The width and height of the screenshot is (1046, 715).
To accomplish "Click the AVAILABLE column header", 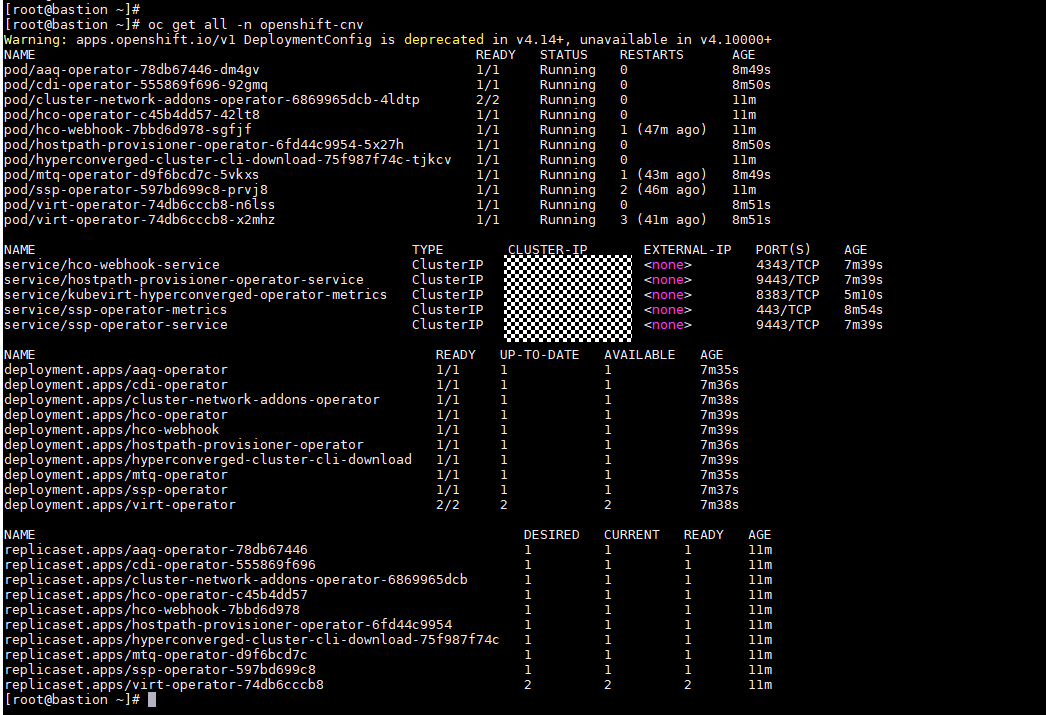I will 640,355.
